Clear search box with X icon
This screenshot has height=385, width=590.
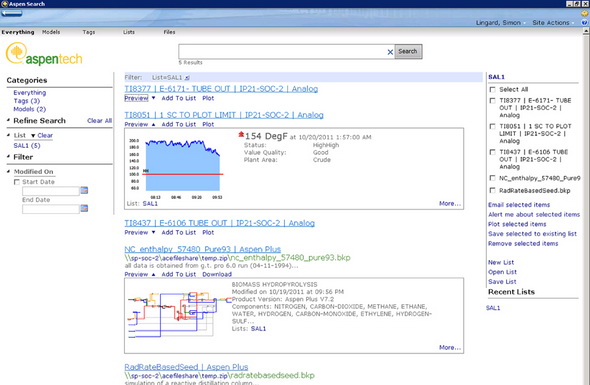pyautogui.click(x=390, y=52)
